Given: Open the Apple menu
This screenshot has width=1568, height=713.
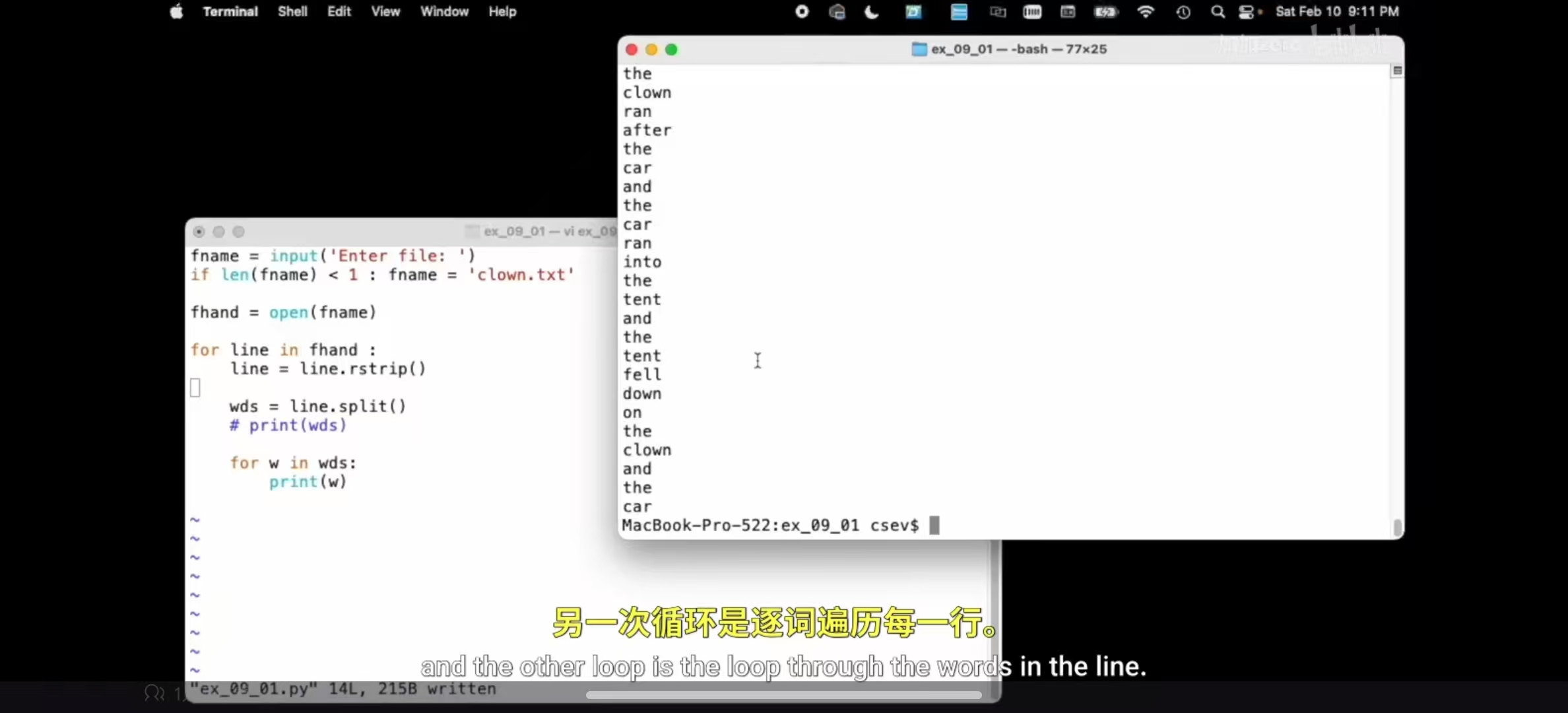Looking at the screenshot, I should click(176, 12).
